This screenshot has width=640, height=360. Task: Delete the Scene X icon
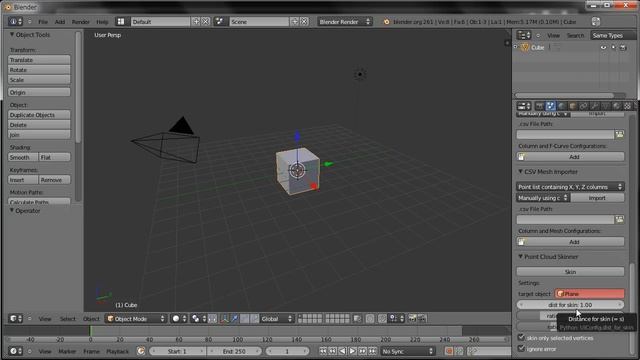(304, 22)
